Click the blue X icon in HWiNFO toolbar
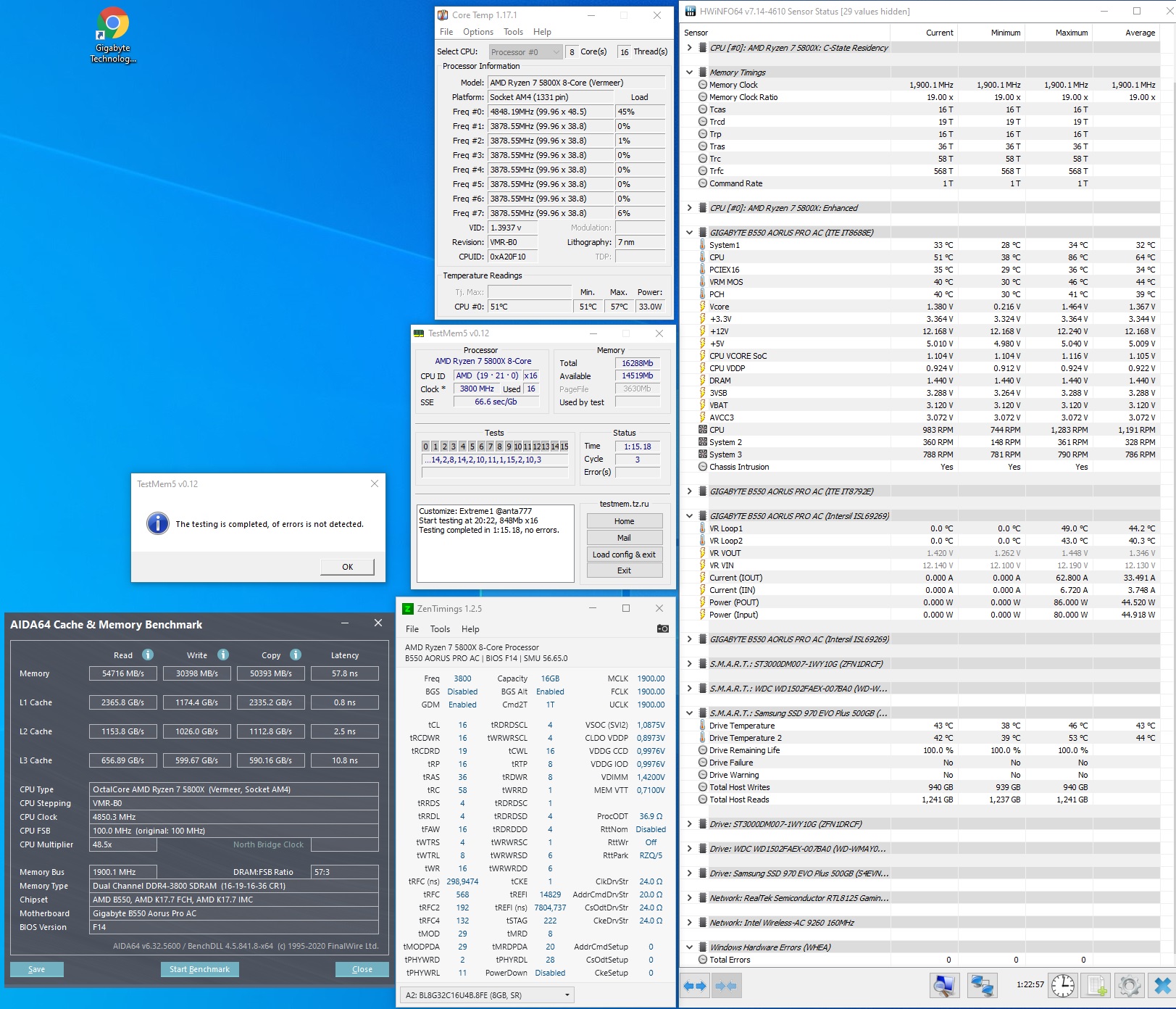 [1162, 986]
